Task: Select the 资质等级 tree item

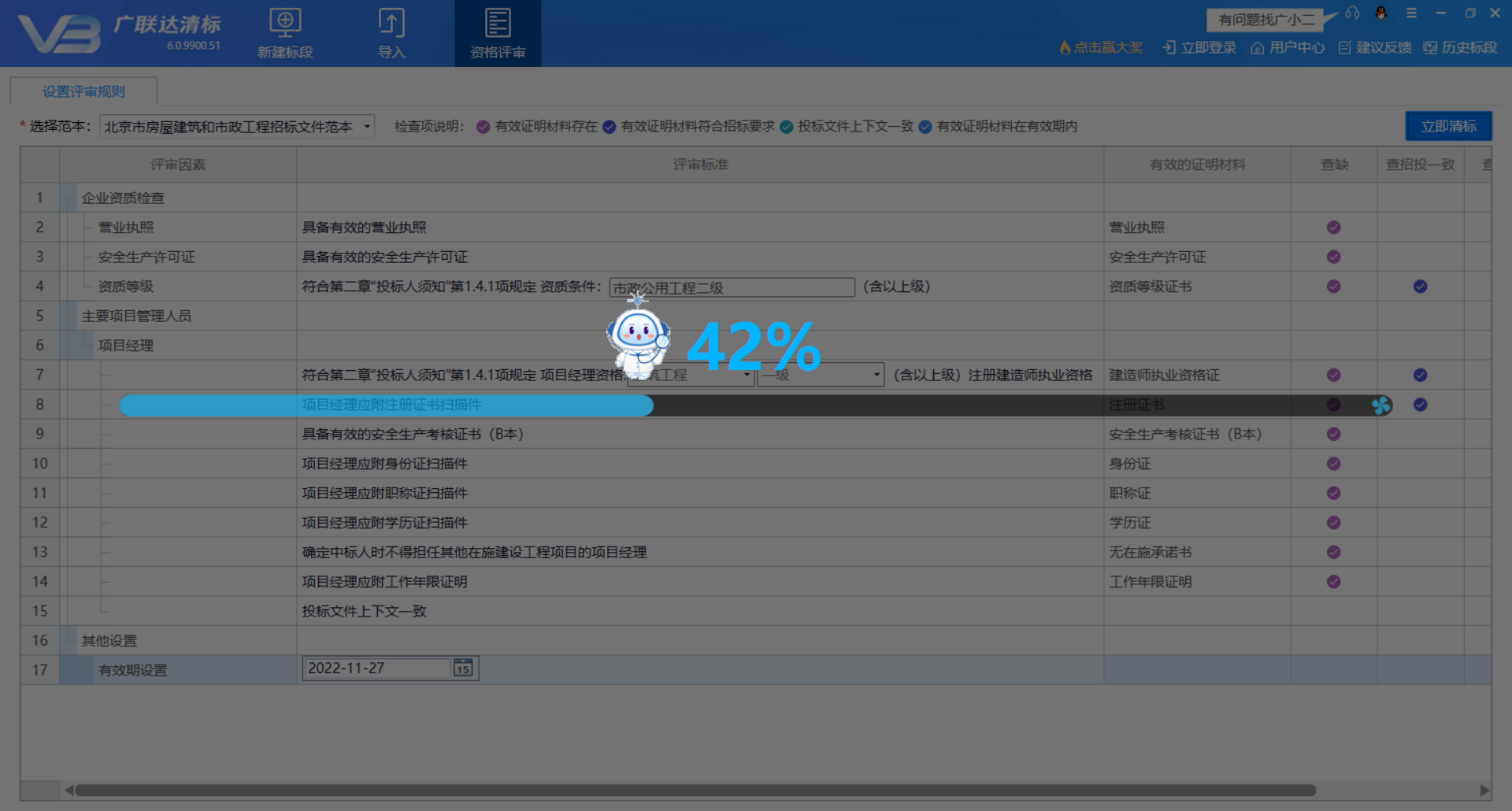Action: click(126, 287)
